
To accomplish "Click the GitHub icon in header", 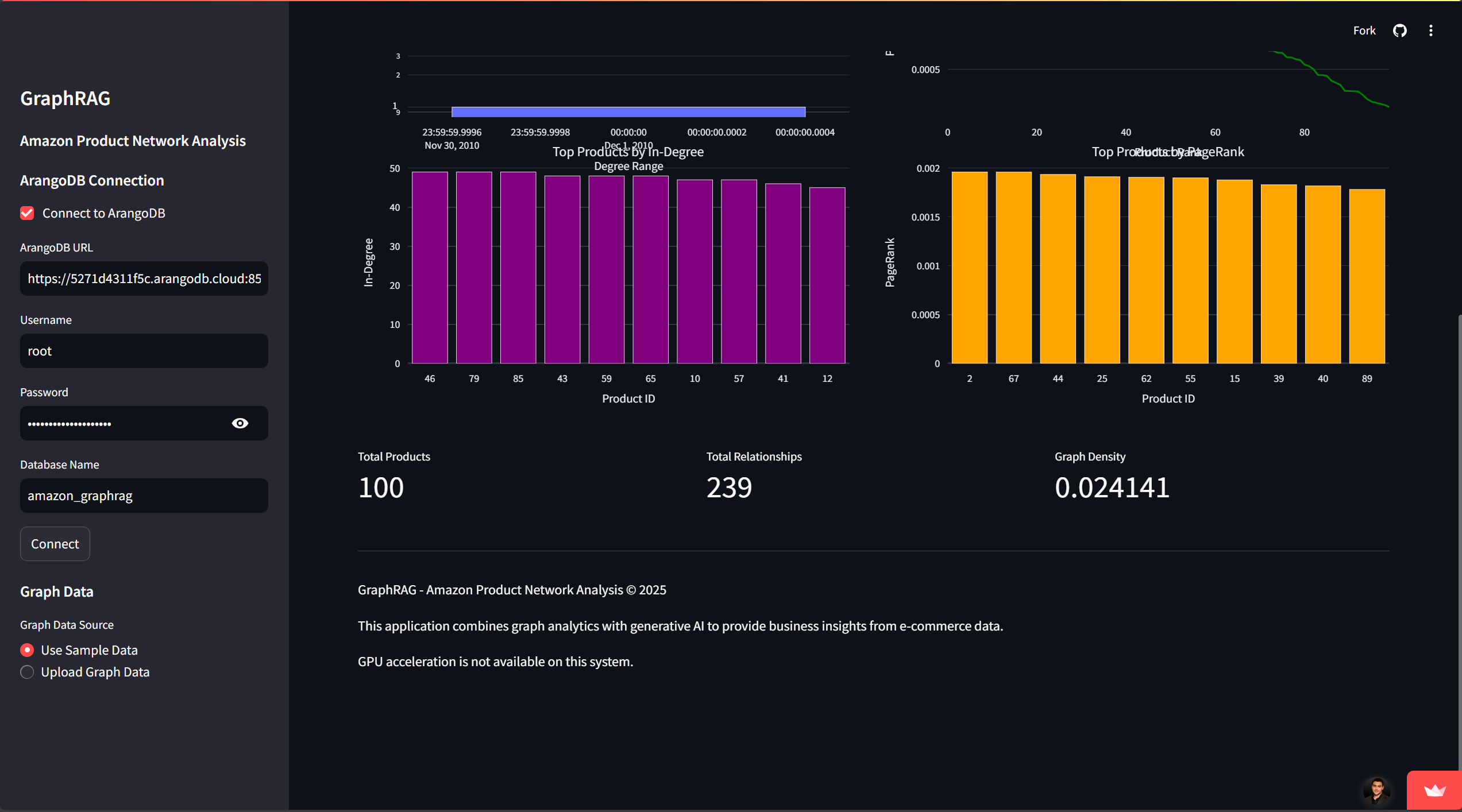I will [1399, 30].
